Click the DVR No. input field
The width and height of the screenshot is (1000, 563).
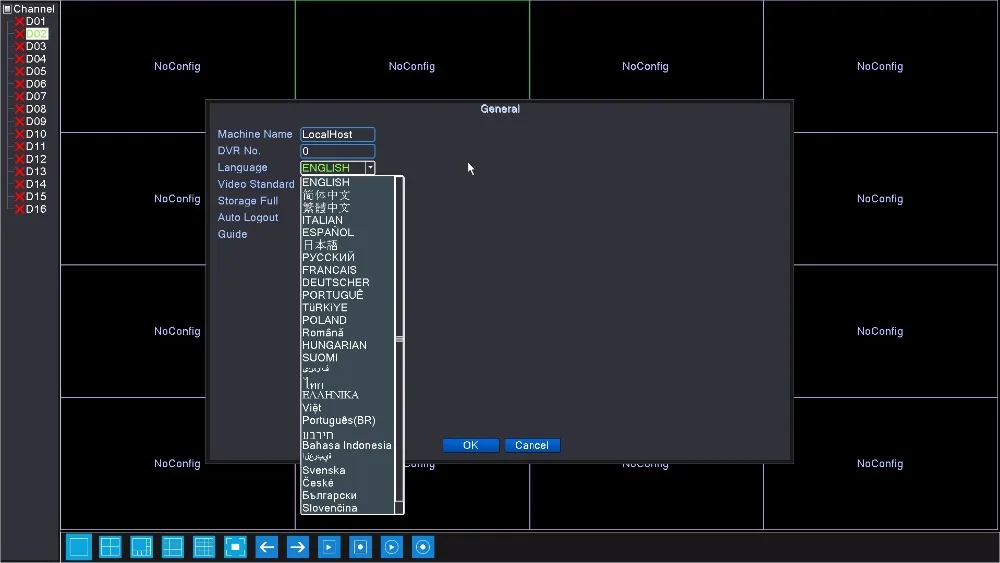(337, 151)
